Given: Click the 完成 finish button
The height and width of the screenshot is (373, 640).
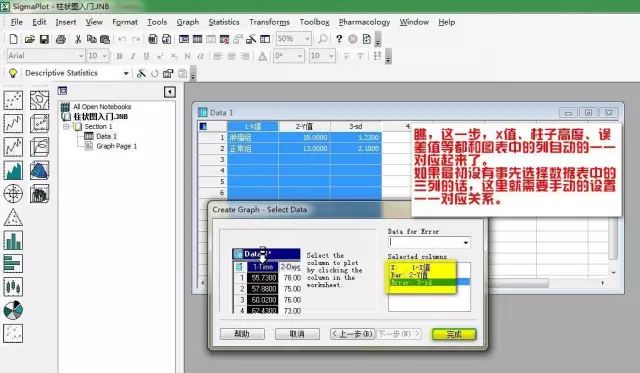Looking at the screenshot, I should point(454,334).
